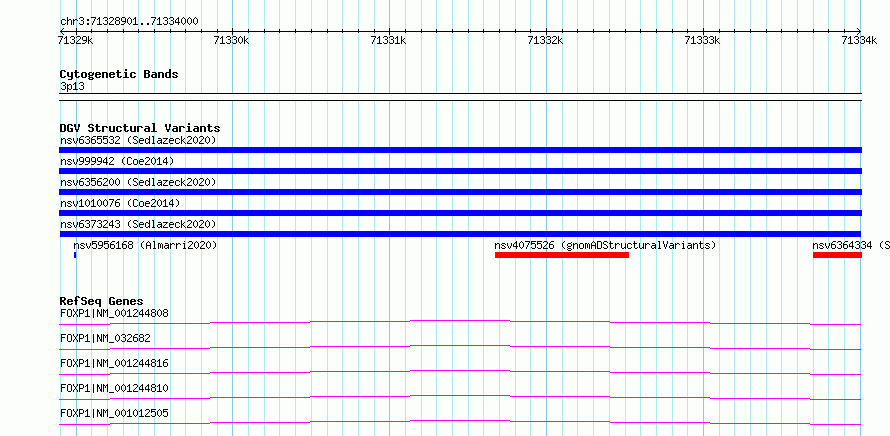
Task: Click the FOXP1|NM_001244808 transcript label
Action: (x=114, y=313)
